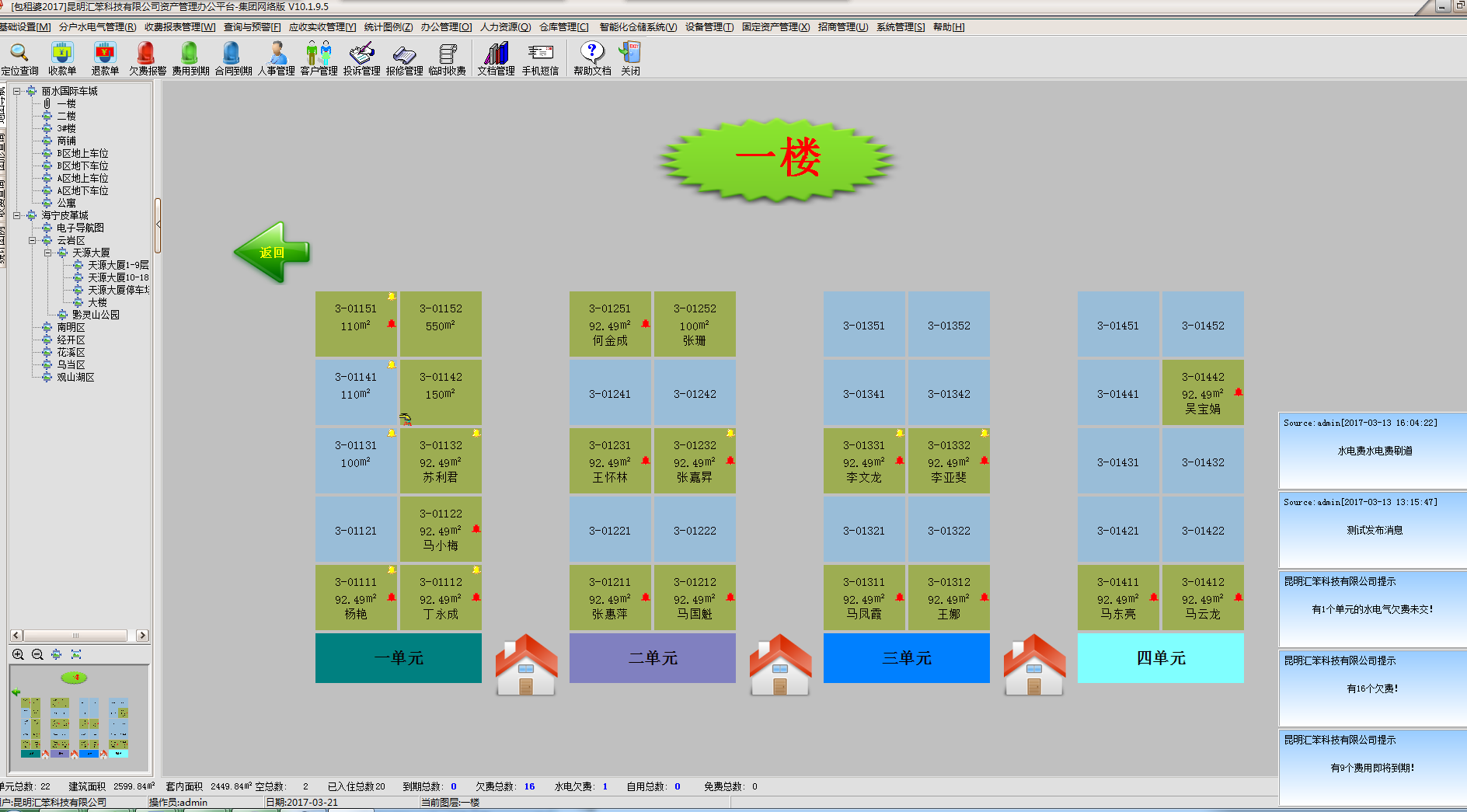Click the 收款单 toolbar icon

62,58
